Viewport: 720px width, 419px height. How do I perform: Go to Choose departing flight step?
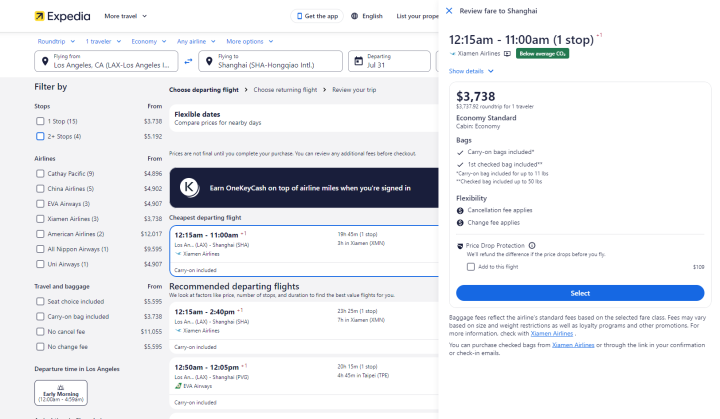click(204, 90)
